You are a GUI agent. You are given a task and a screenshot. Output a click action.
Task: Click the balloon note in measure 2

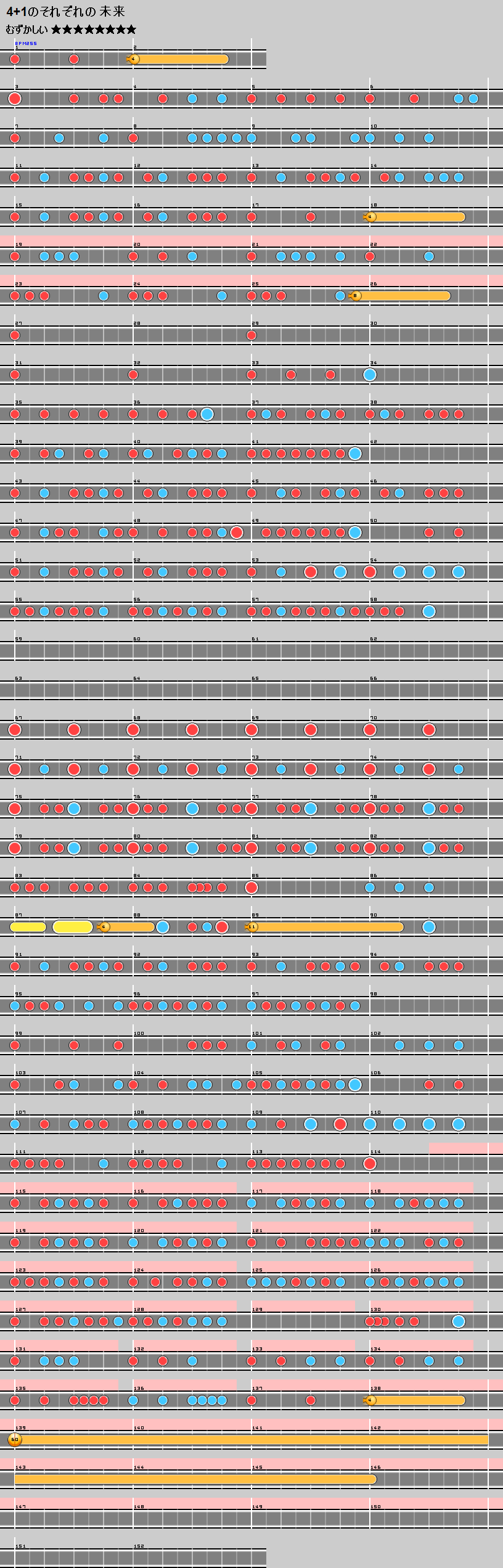click(x=134, y=59)
